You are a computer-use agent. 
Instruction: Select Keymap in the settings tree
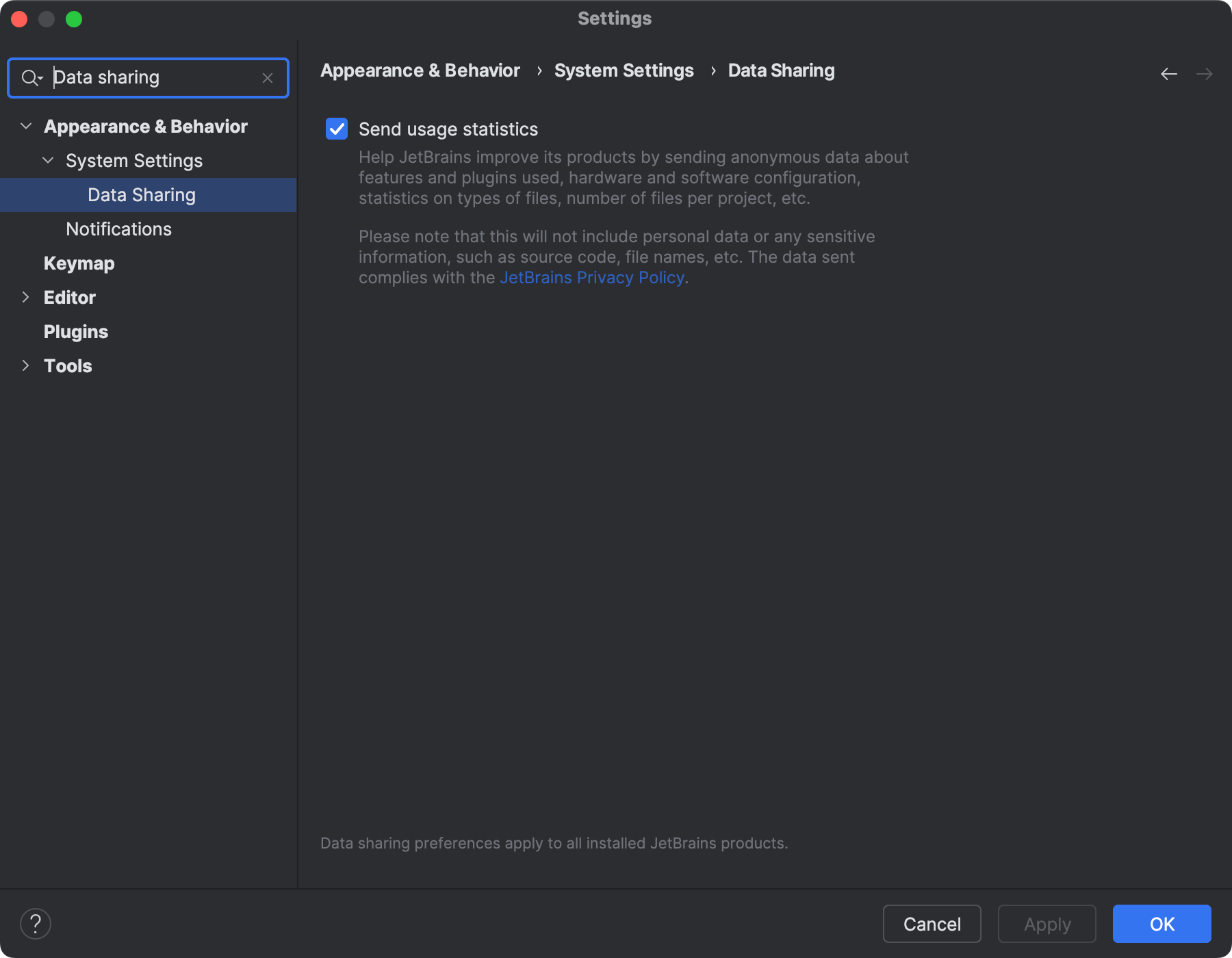coord(79,263)
